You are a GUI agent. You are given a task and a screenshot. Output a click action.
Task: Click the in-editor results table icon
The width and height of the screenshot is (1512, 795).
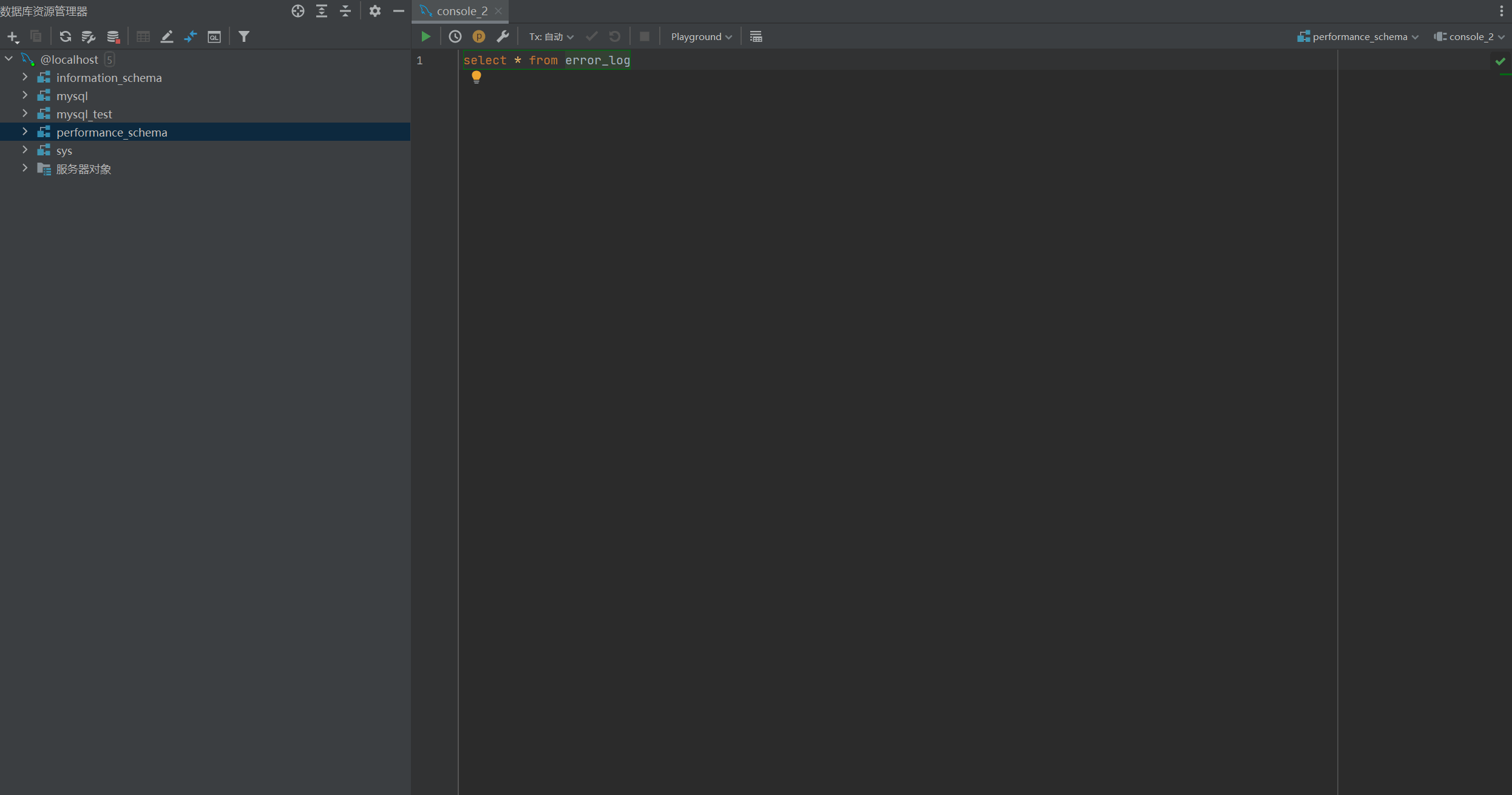756,36
